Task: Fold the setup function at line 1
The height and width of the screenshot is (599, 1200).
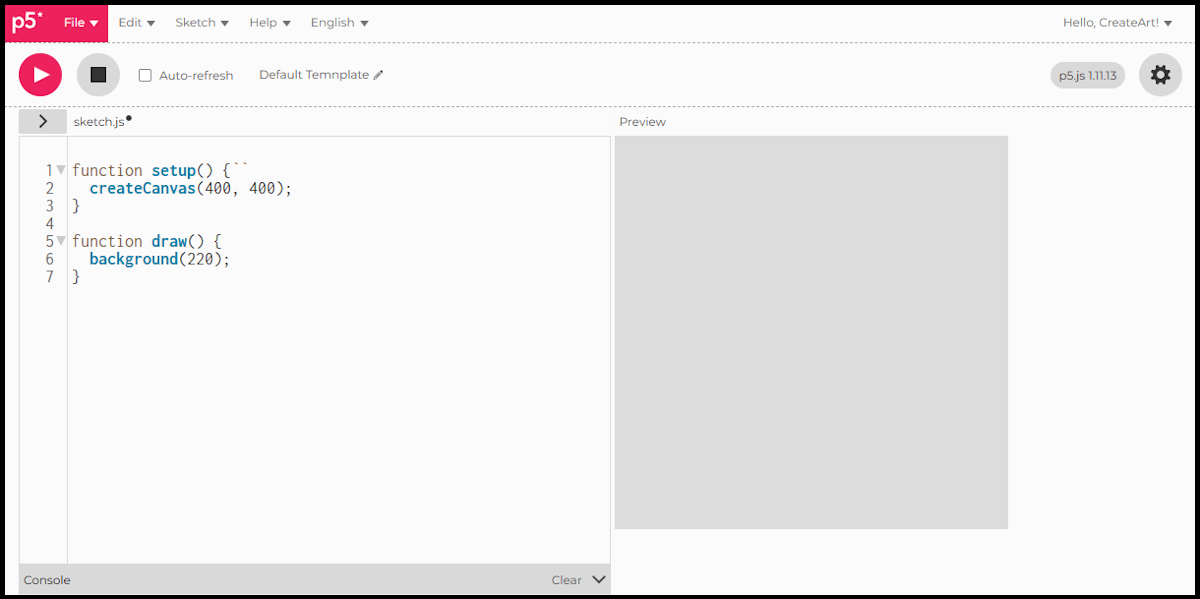Action: tap(61, 170)
